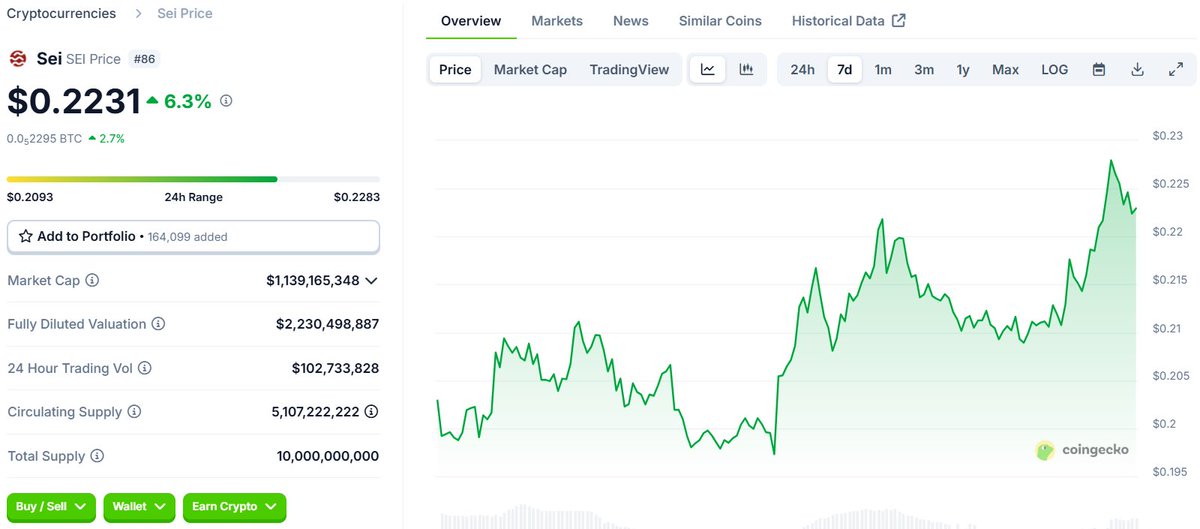Viewport: 1200px width, 529px height.
Task: Click the star icon in Add to Portfolio
Action: coord(26,236)
